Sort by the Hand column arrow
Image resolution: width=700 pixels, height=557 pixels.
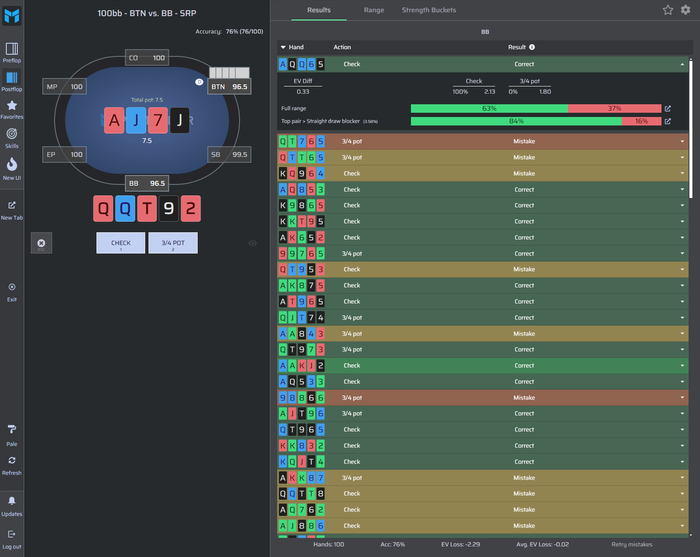[283, 47]
